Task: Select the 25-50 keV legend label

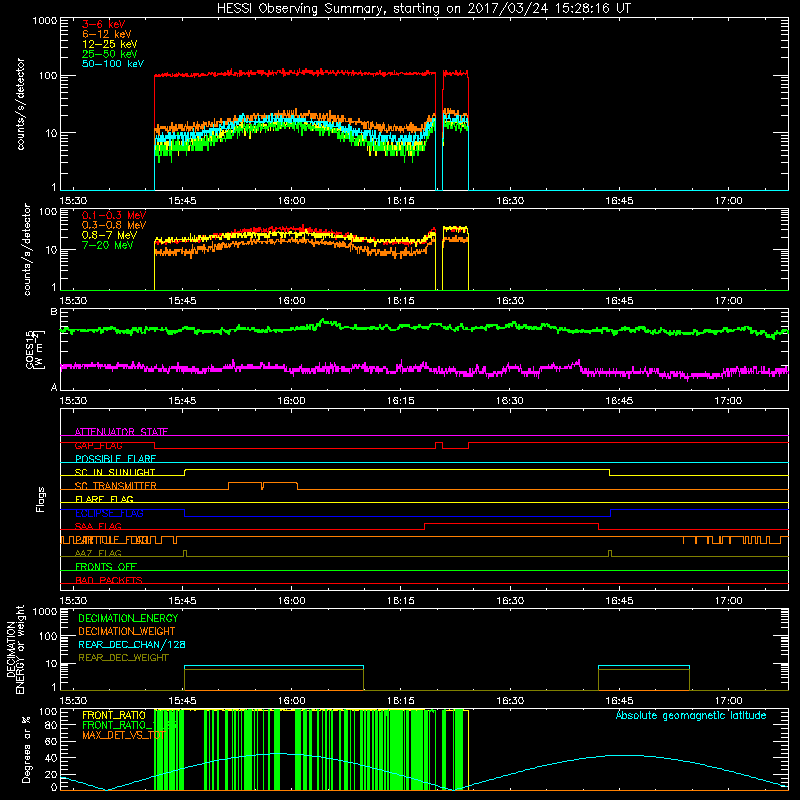Action: (x=110, y=54)
